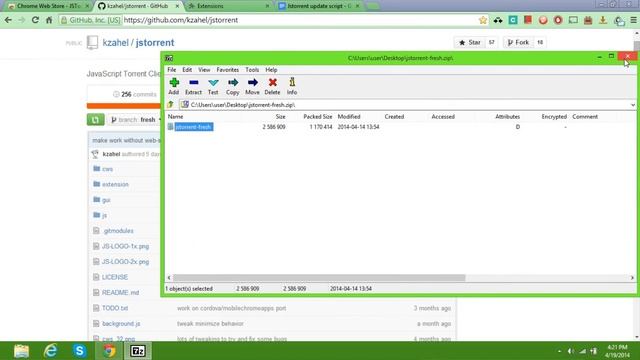Sort by the Packed Size column header

[318, 117]
